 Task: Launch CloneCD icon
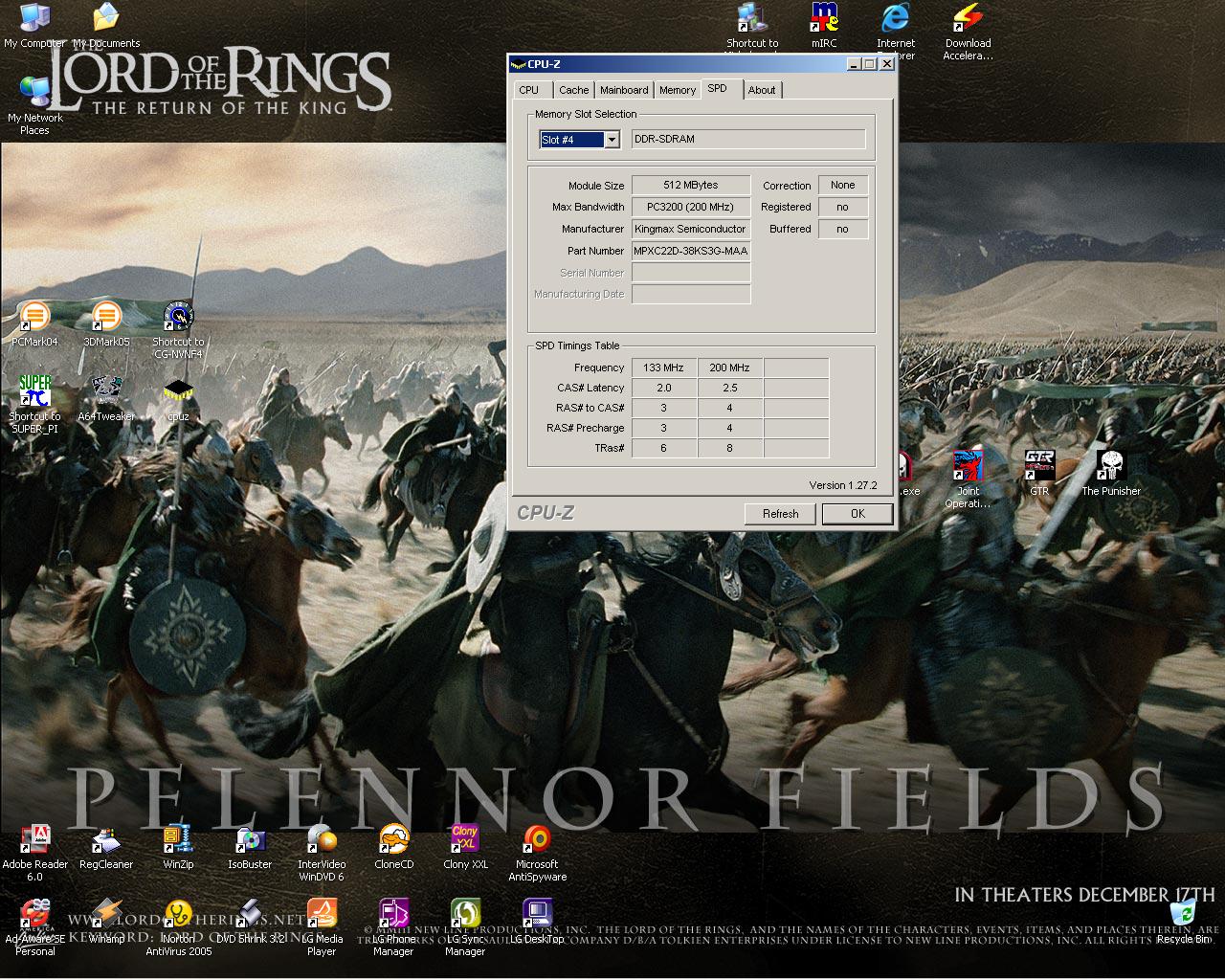click(x=393, y=847)
